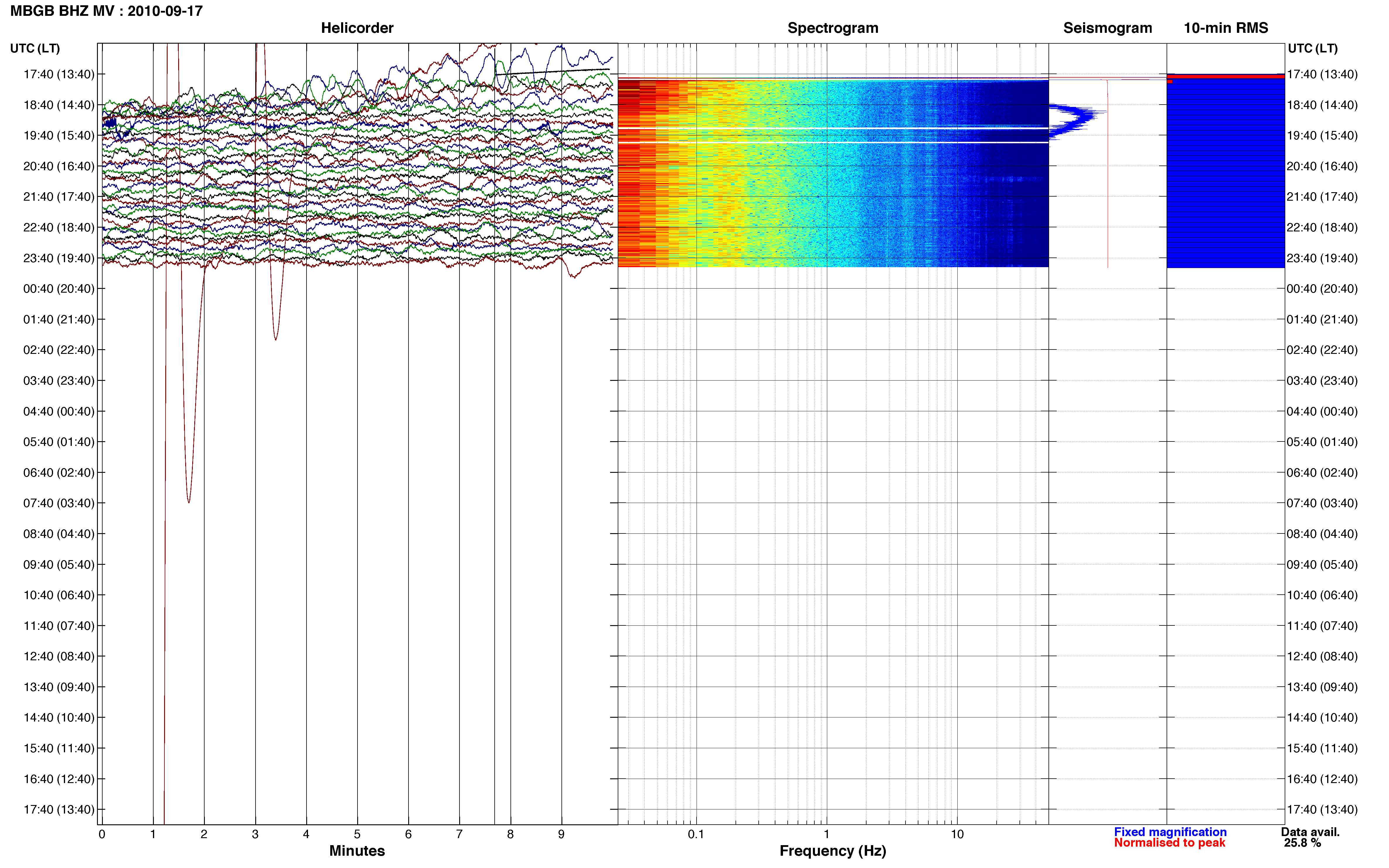Select the Seismogram panel heading
This screenshot has height=868, width=1389.
point(1107,28)
